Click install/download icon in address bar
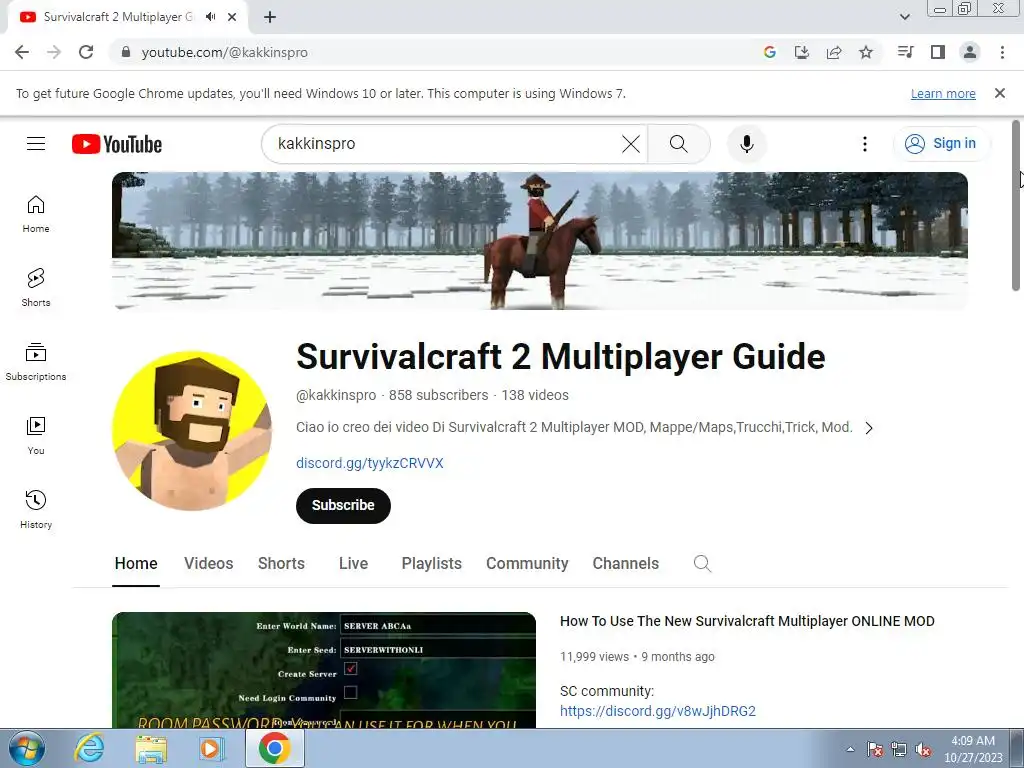 pyautogui.click(x=802, y=52)
